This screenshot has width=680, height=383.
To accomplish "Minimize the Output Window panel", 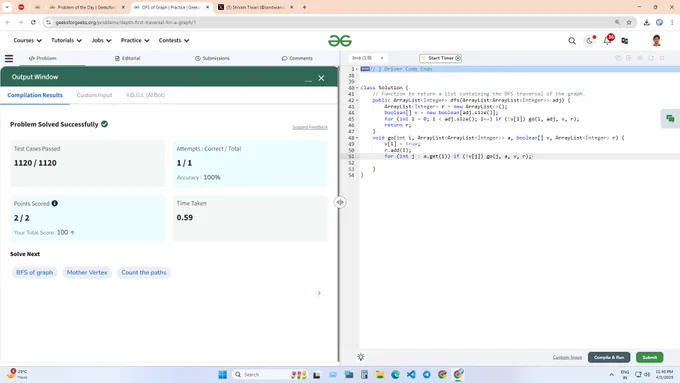I will [308, 79].
